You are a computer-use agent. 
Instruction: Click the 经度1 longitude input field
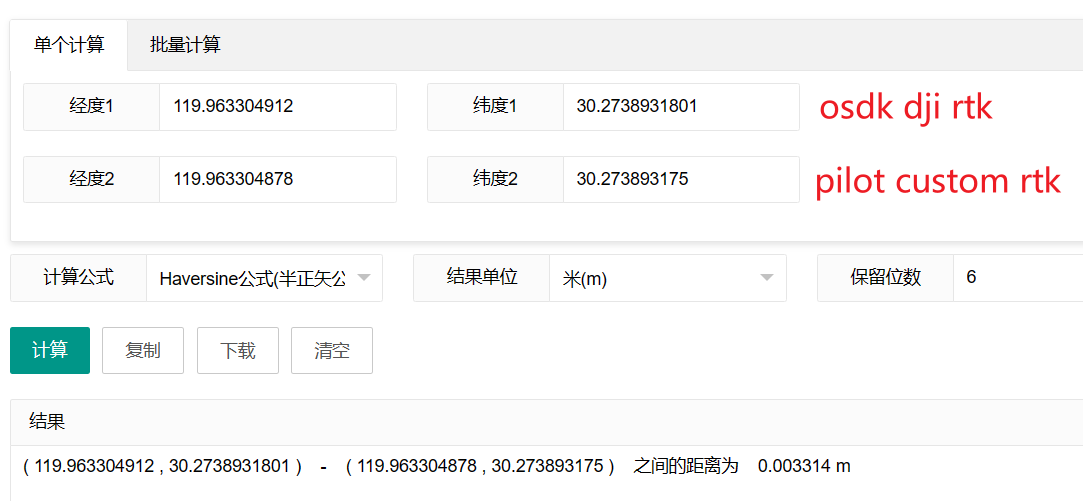[x=277, y=106]
